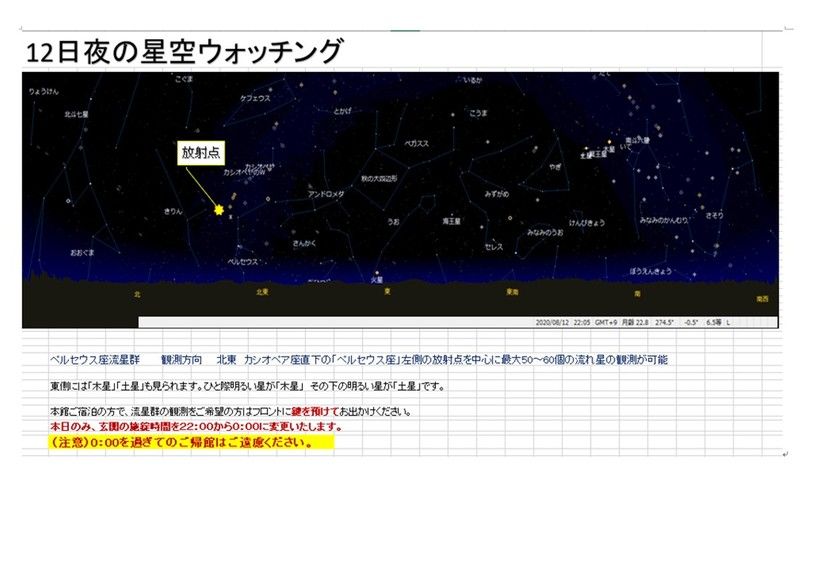Screen dimensions: 815x576
Task: Click the ケフェウス constellation label
Action: click(x=255, y=98)
